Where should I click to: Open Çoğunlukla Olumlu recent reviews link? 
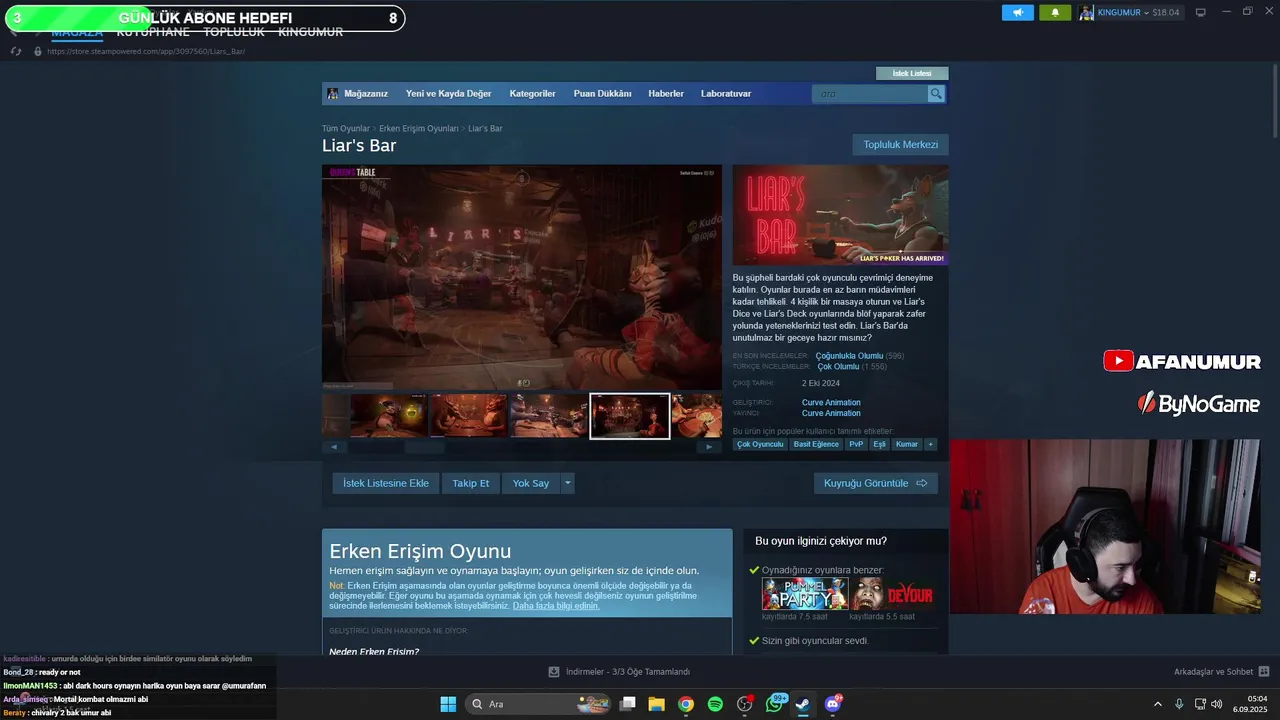tap(849, 356)
